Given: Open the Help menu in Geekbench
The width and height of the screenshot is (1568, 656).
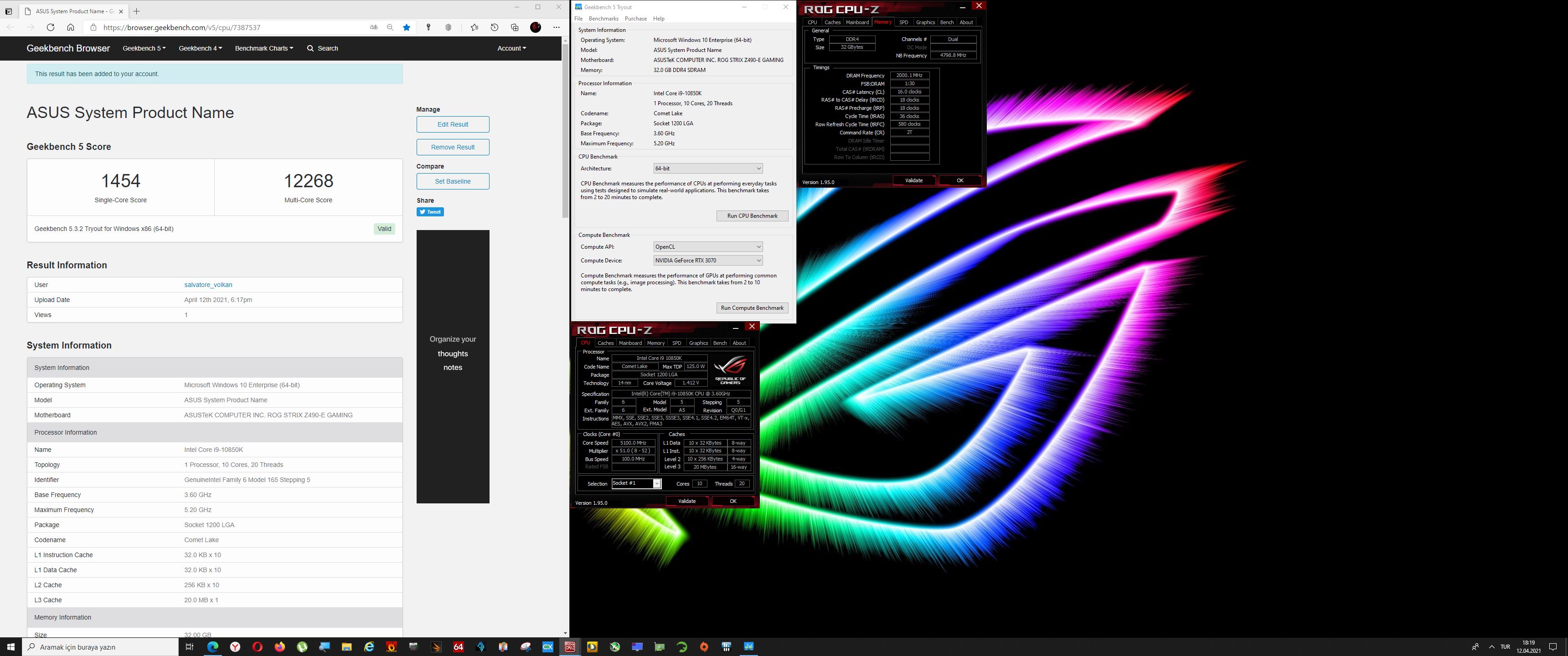Looking at the screenshot, I should point(659,19).
